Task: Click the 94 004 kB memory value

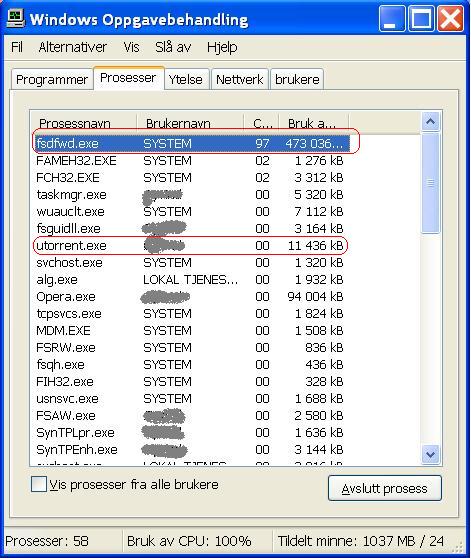Action: point(315,297)
